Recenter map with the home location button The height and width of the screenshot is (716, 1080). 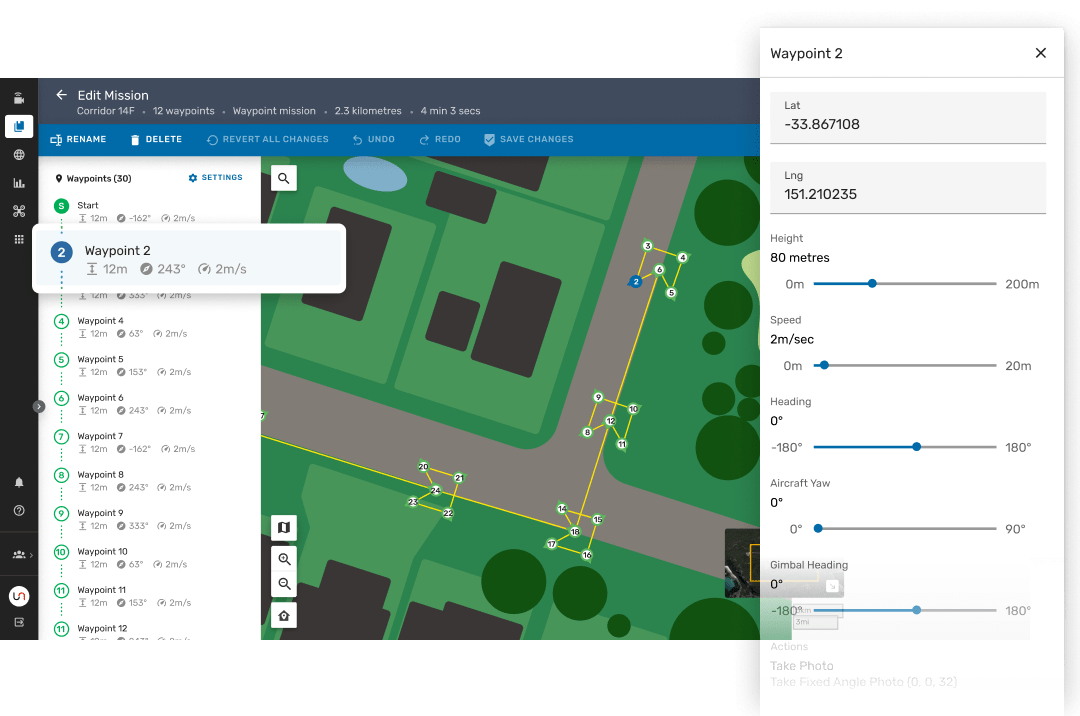coord(284,615)
